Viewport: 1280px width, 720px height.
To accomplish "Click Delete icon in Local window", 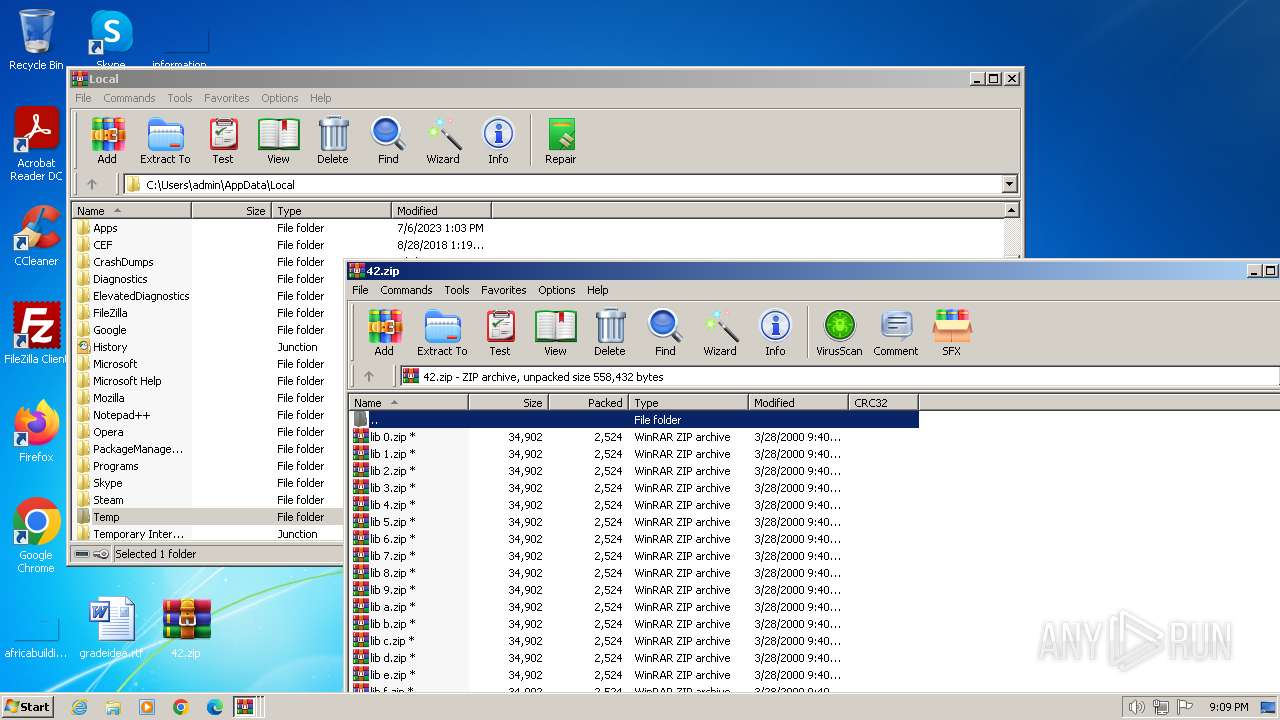I will pyautogui.click(x=333, y=140).
